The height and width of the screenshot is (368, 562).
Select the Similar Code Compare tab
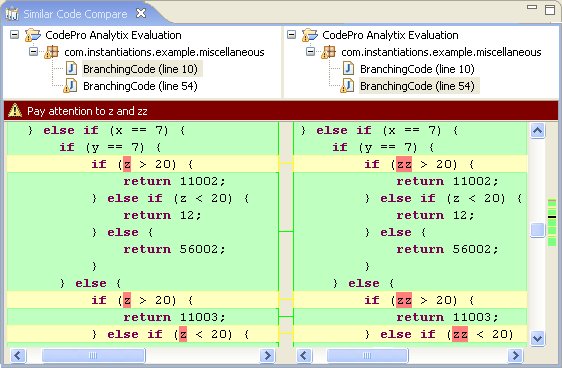coord(75,14)
